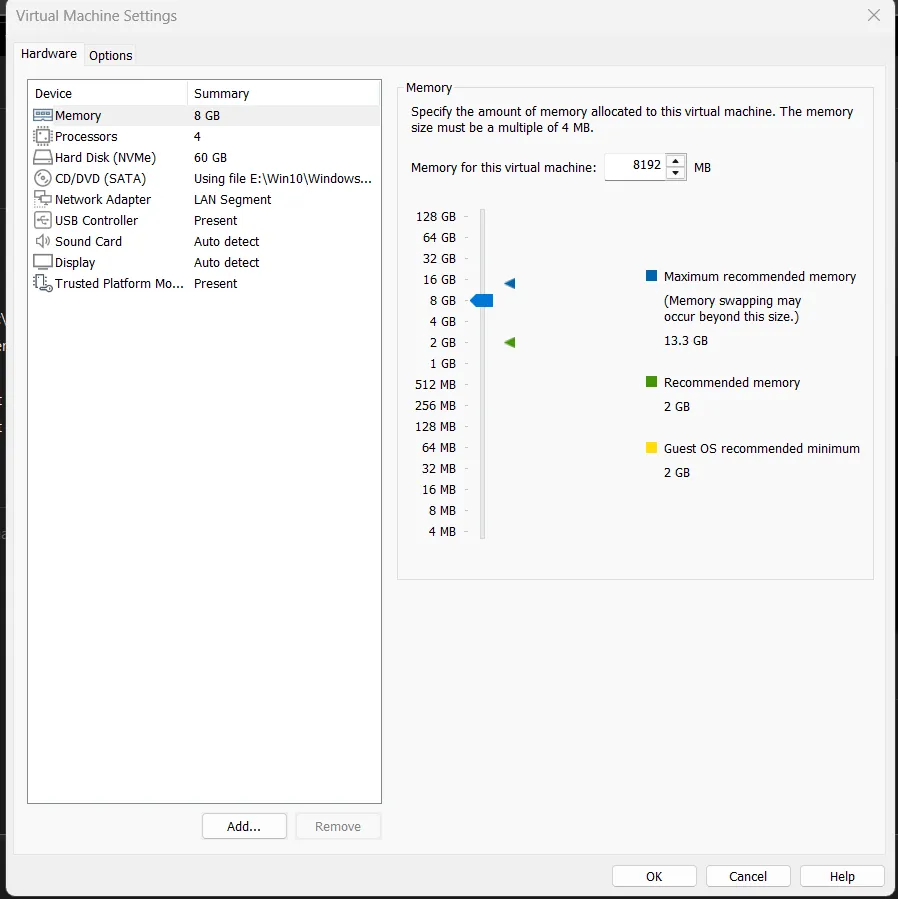Click the Memory row's 8 GB summary
Screen dimensions: 898x899
click(207, 116)
